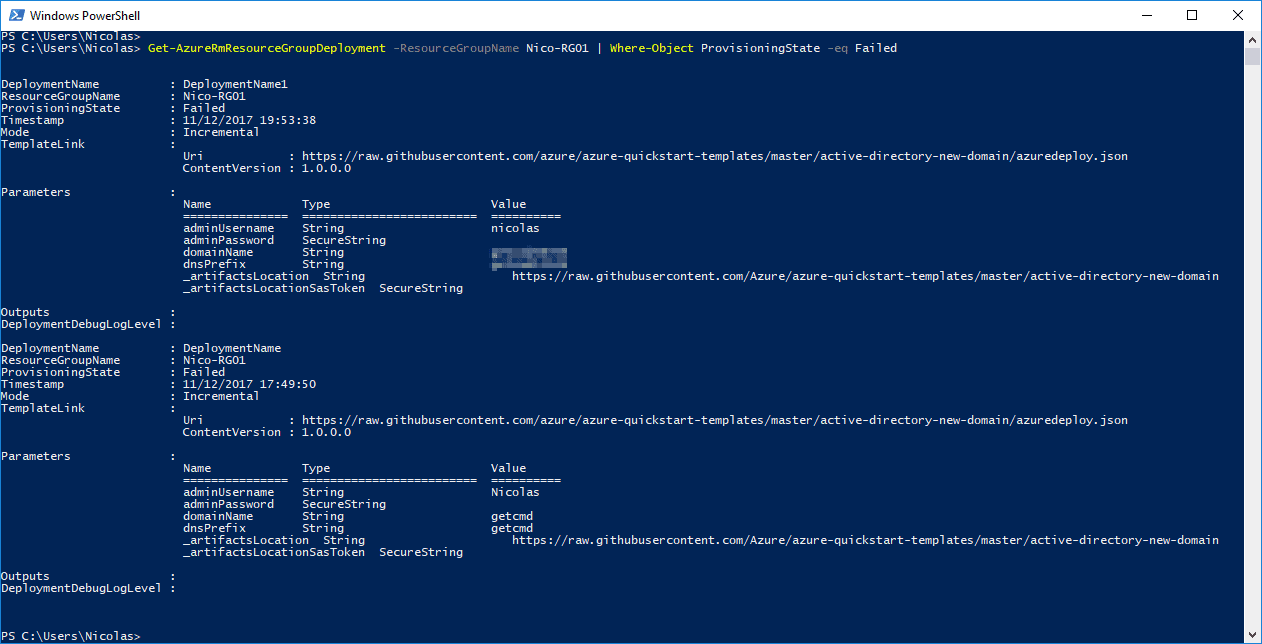Screen dimensions: 1262x644
Task: Minimize the Windows PowerShell window
Action: click(1146, 15)
